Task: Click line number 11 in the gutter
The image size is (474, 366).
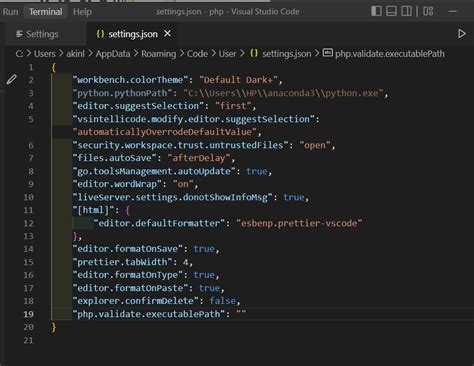Action: (28, 210)
